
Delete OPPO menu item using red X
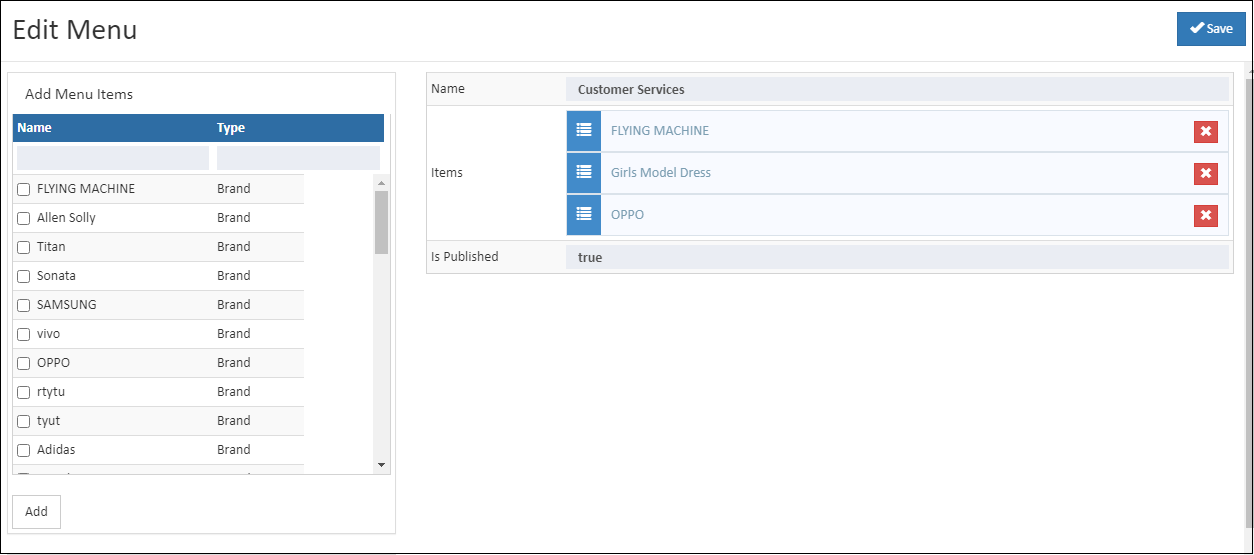coord(1205,216)
